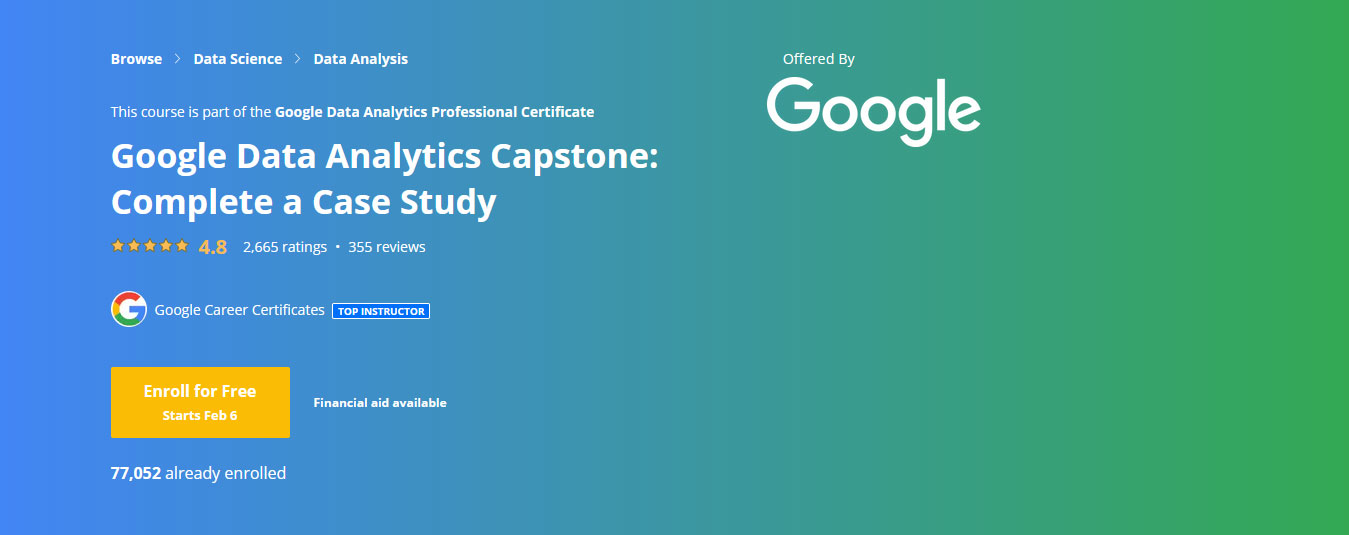The height and width of the screenshot is (535, 1349).
Task: Open the Financial aid available link
Action: 380,403
